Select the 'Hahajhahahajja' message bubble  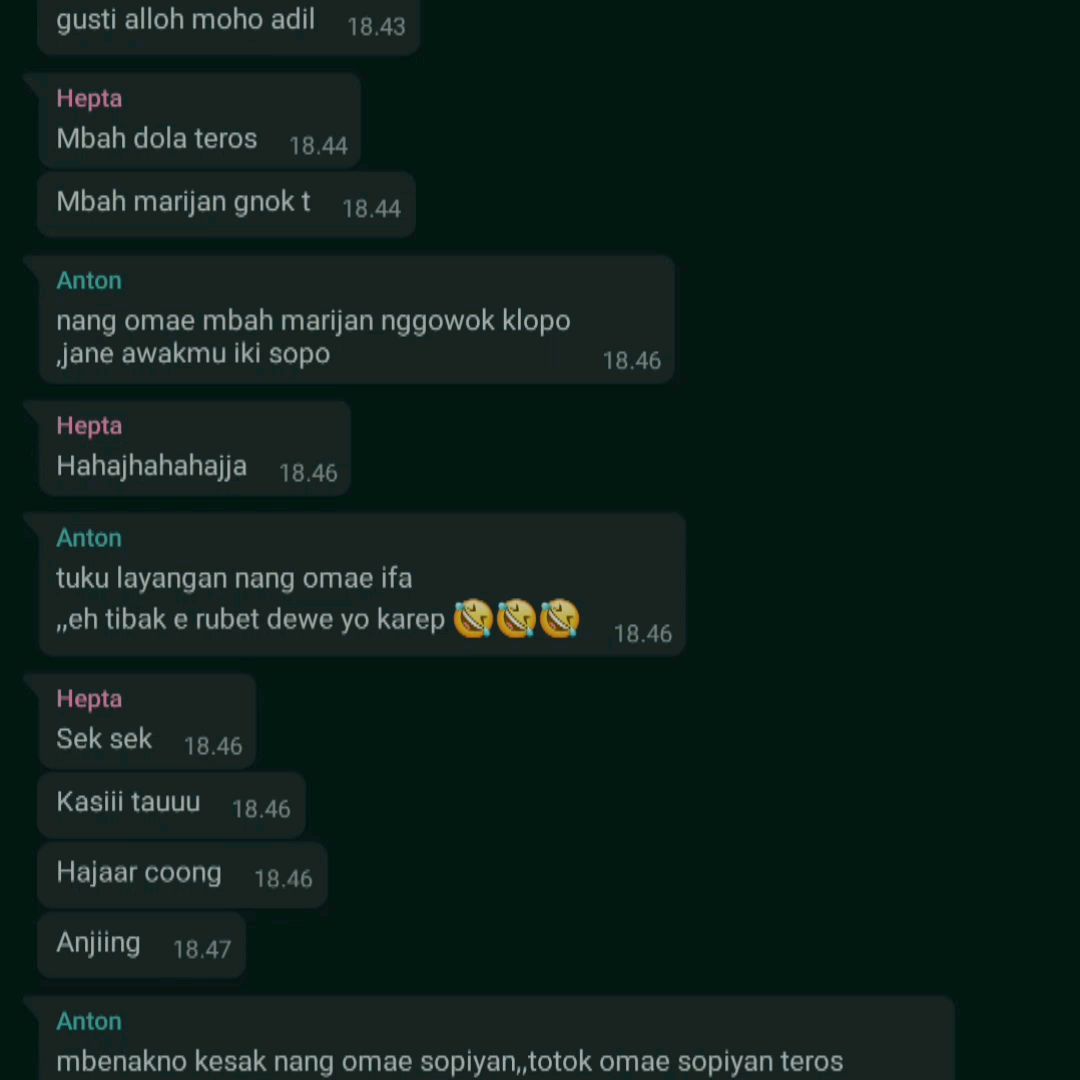click(x=194, y=448)
